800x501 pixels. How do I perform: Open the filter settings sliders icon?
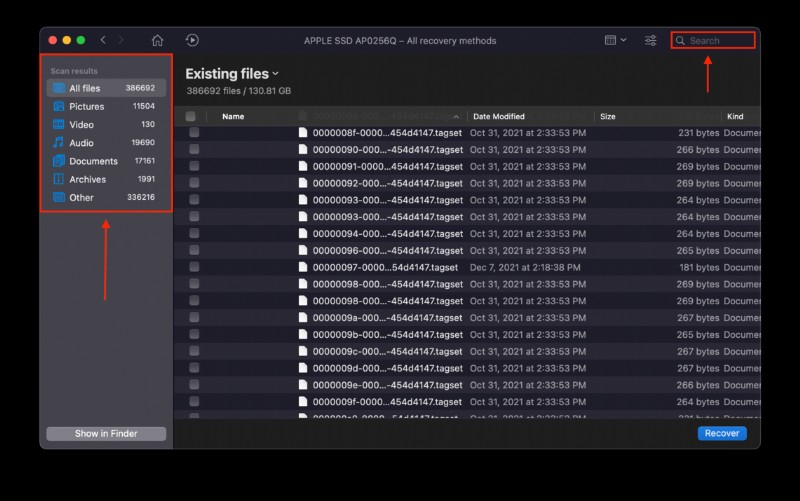[x=651, y=40]
